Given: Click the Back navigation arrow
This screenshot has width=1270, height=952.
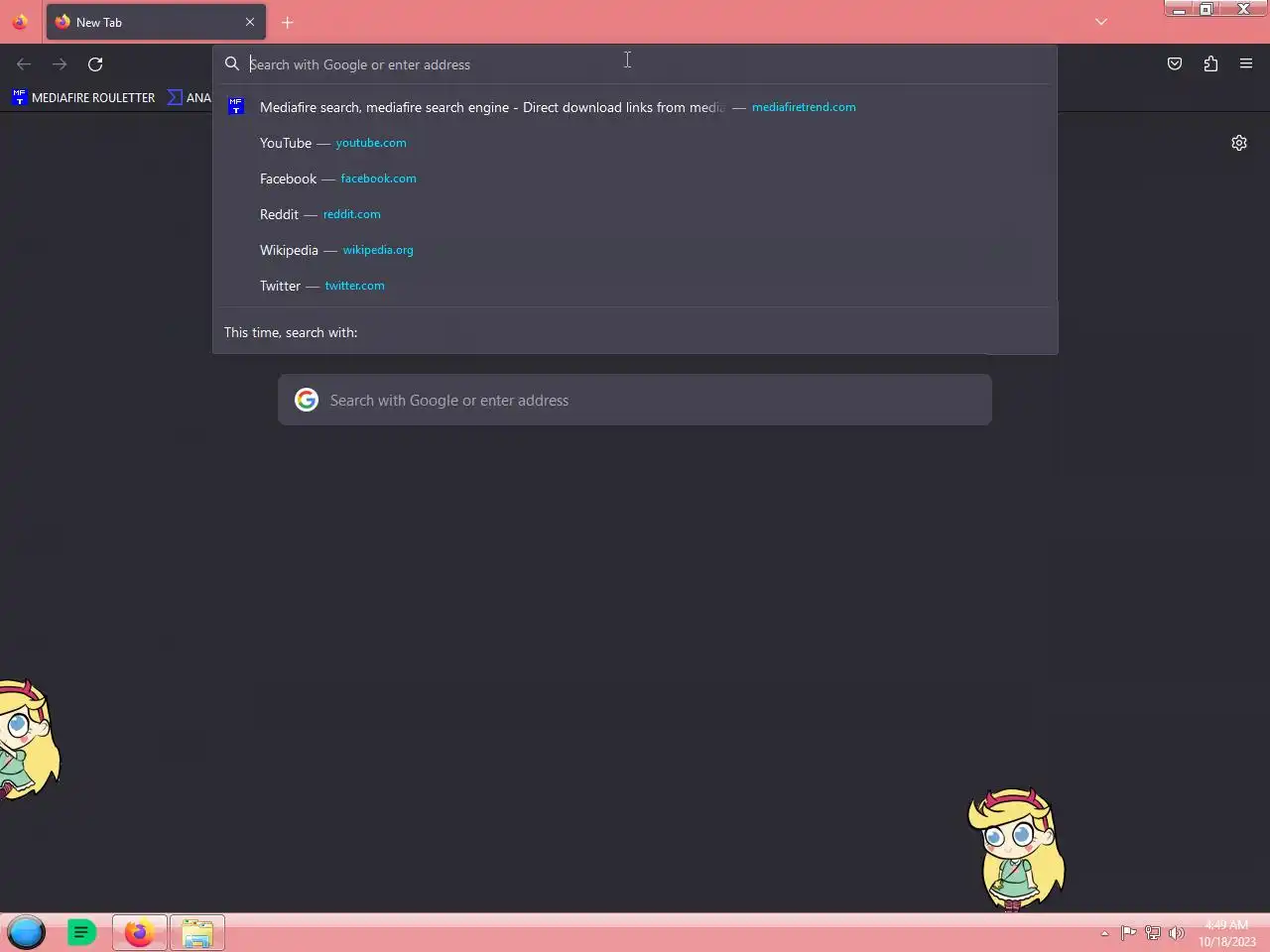Looking at the screenshot, I should coord(24,64).
